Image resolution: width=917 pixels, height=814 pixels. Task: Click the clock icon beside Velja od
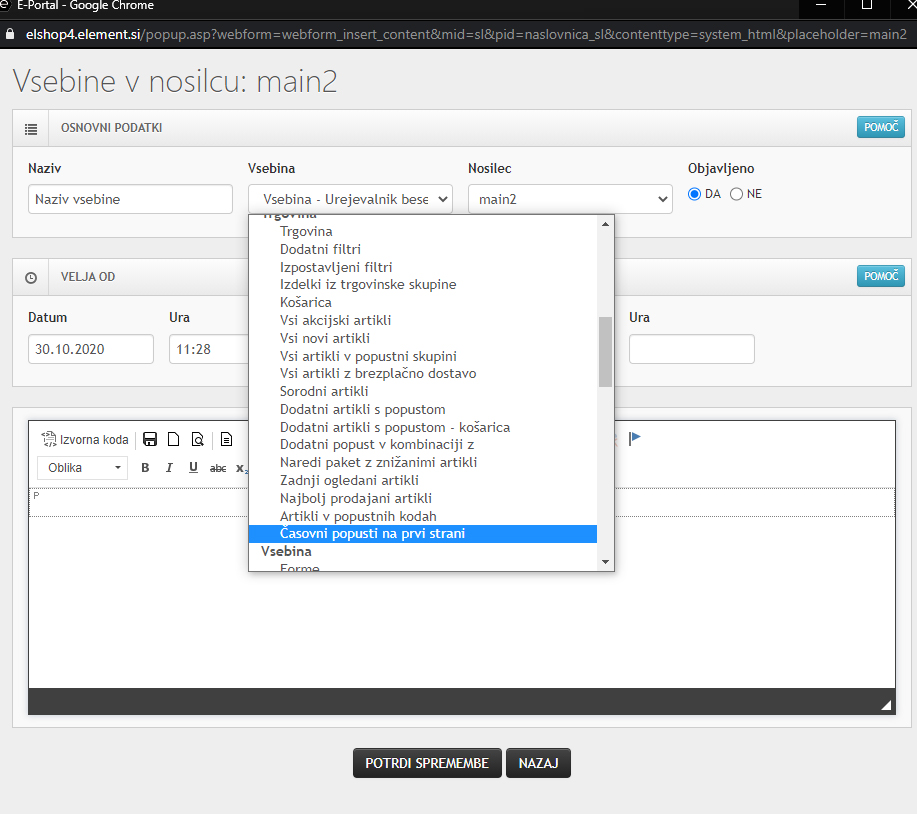[31, 278]
